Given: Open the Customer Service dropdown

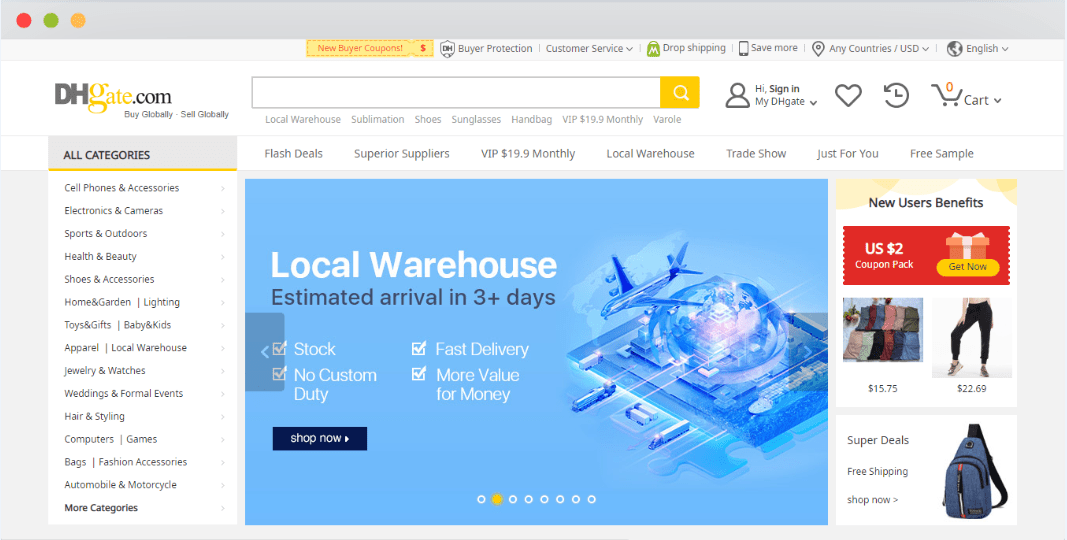Looking at the screenshot, I should 589,48.
